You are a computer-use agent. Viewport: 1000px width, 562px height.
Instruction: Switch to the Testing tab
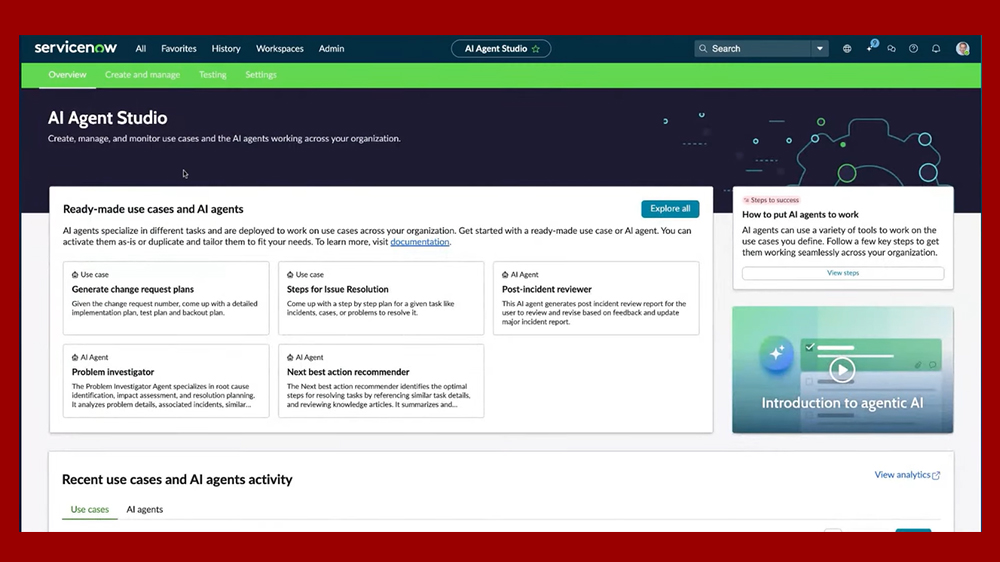point(212,75)
